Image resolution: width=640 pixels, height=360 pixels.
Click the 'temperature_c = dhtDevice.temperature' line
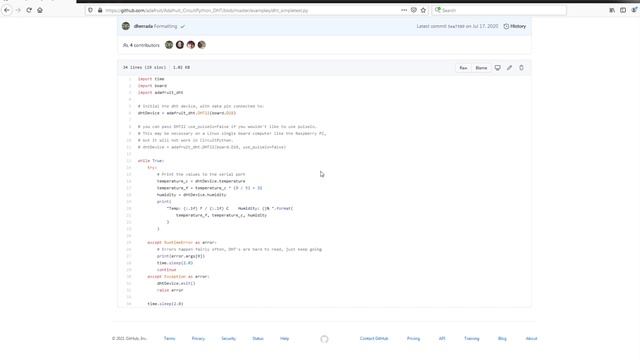tap(201, 181)
